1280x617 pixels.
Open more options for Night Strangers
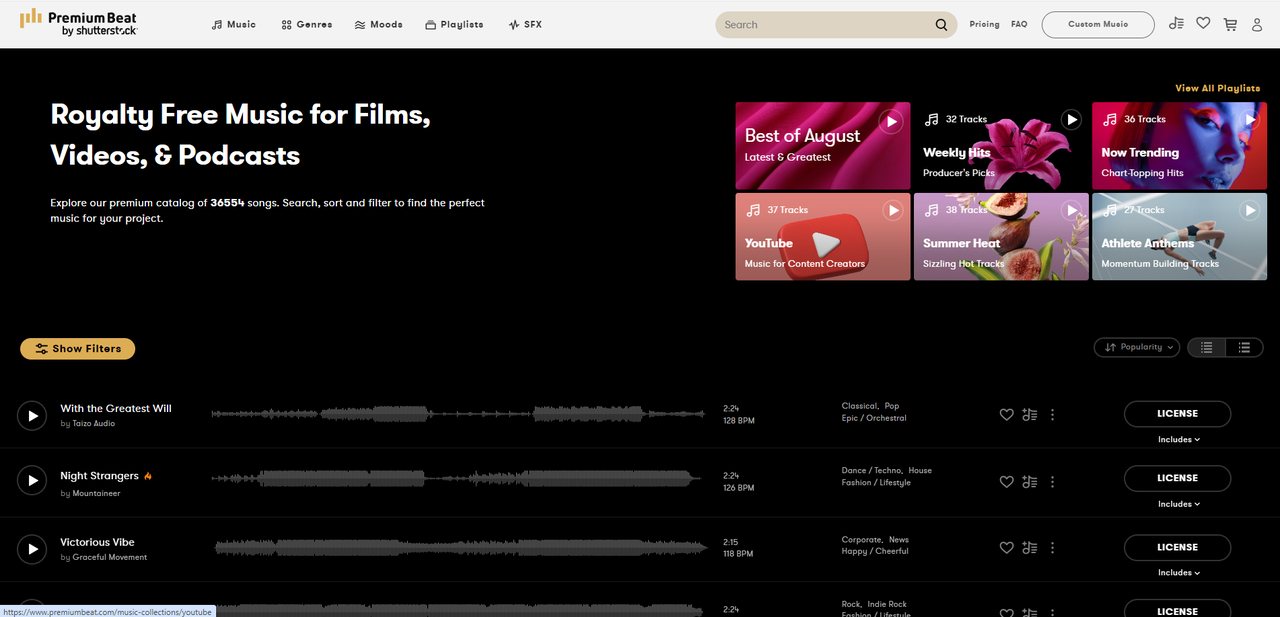pos(1052,481)
